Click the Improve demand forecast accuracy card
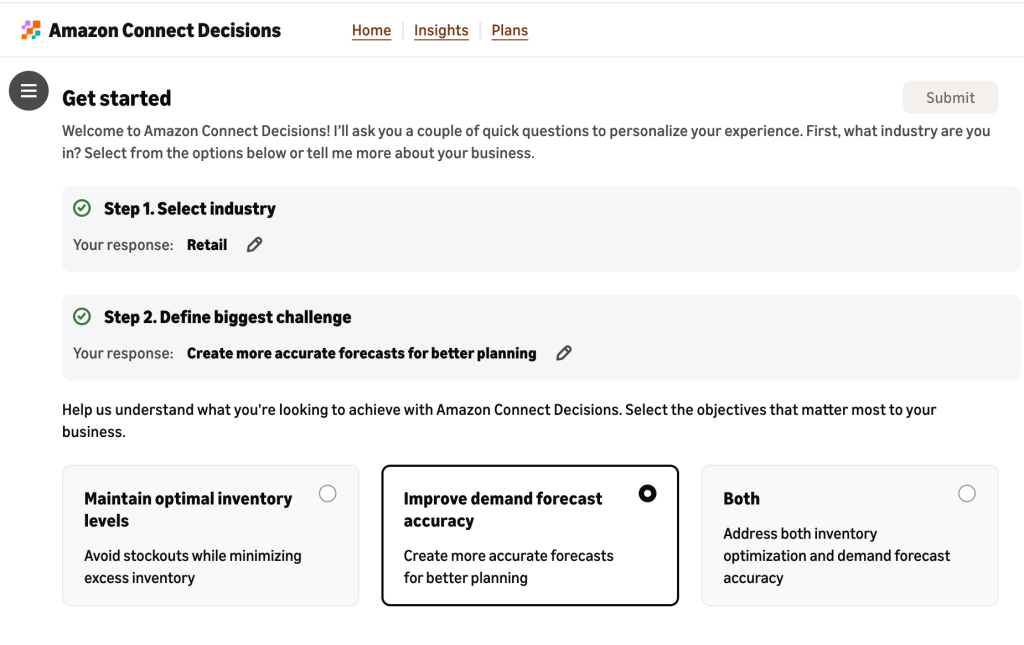This screenshot has width=1024, height=645. [x=530, y=535]
